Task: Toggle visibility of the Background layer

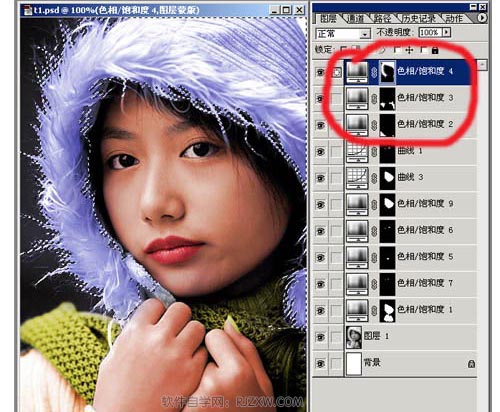Action: 320,363
